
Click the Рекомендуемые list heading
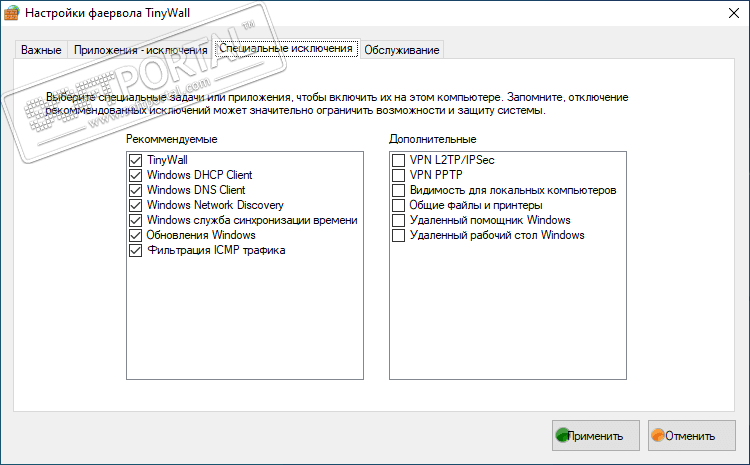172,139
